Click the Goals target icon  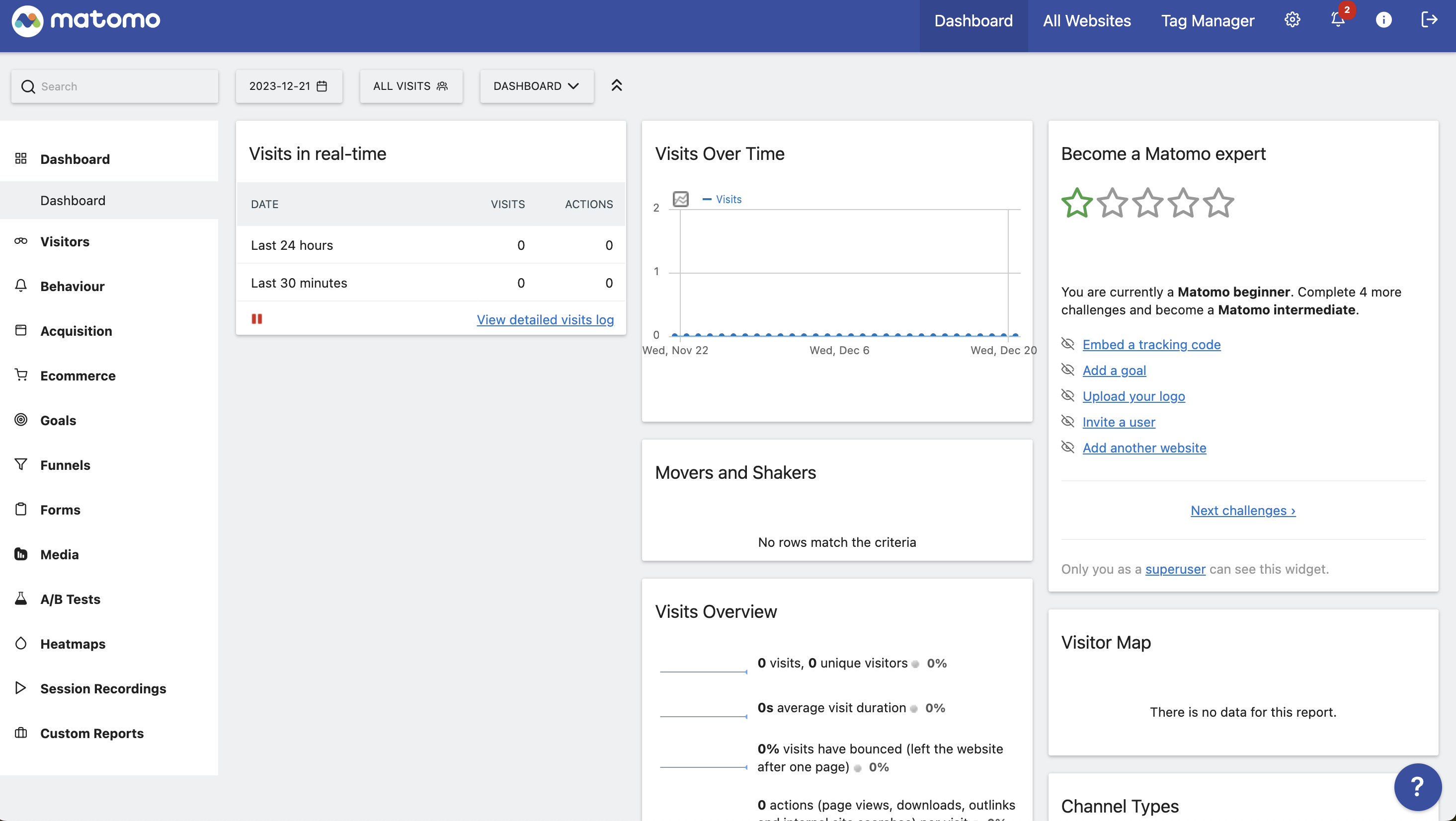21,420
